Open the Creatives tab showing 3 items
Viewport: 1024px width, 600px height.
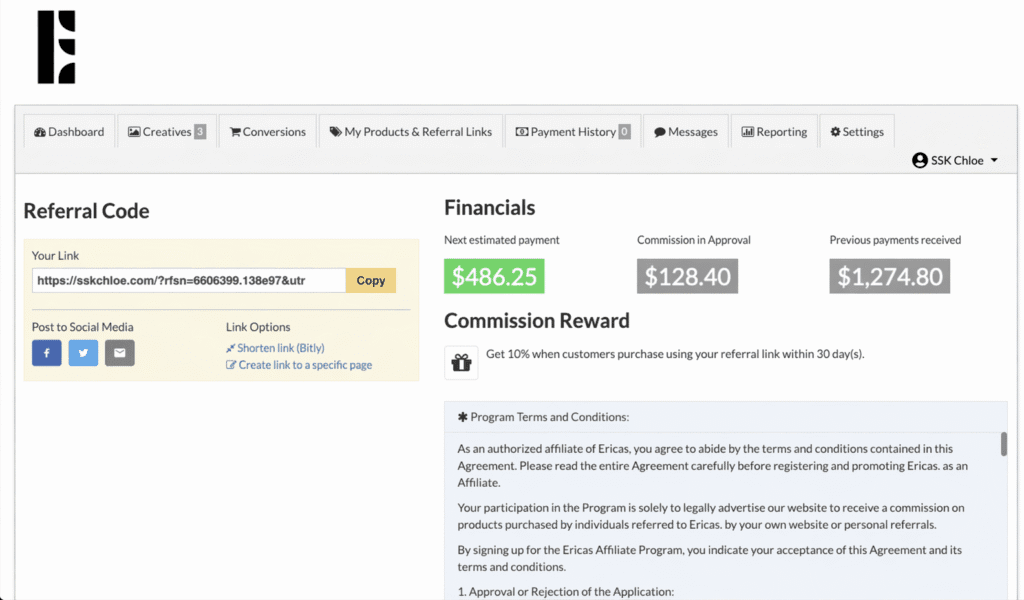pyautogui.click(x=166, y=131)
